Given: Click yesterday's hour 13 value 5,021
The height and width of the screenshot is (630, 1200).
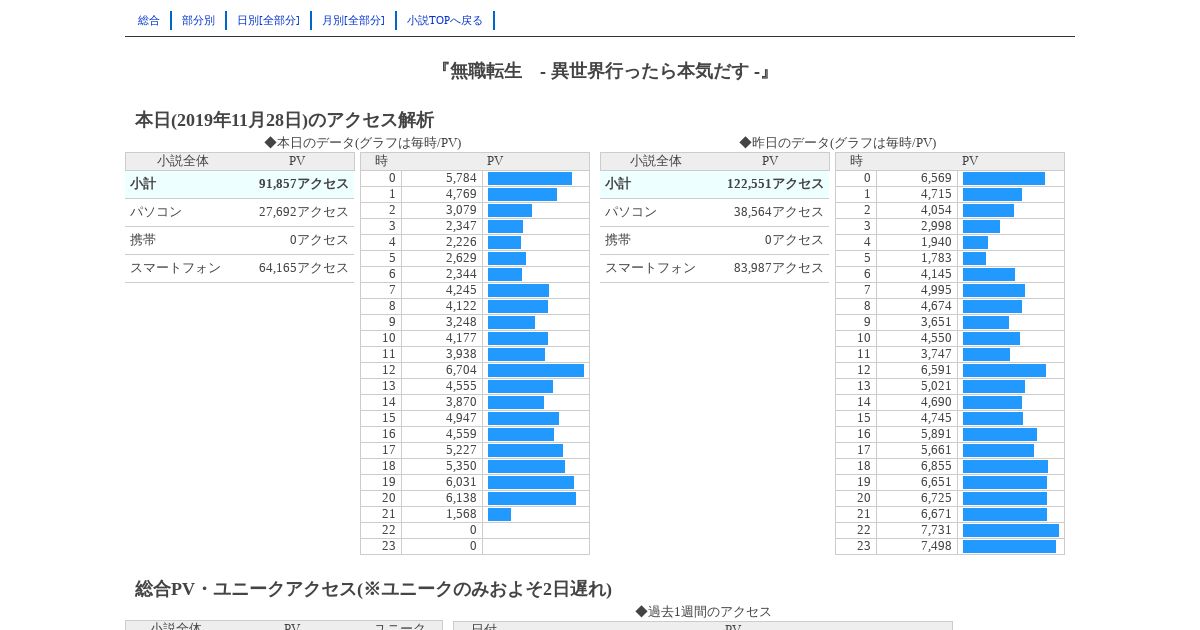Looking at the screenshot, I should pyautogui.click(x=936, y=386).
